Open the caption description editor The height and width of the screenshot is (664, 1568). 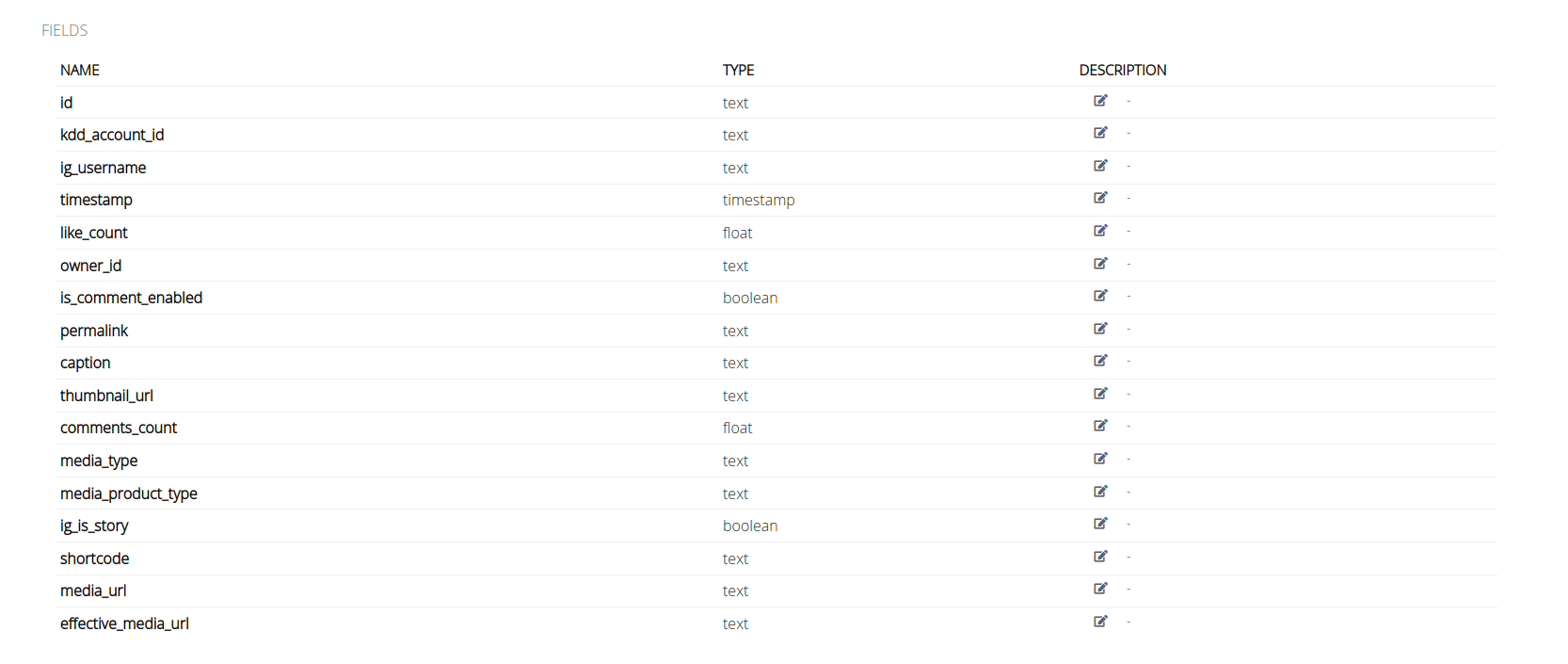1100,361
